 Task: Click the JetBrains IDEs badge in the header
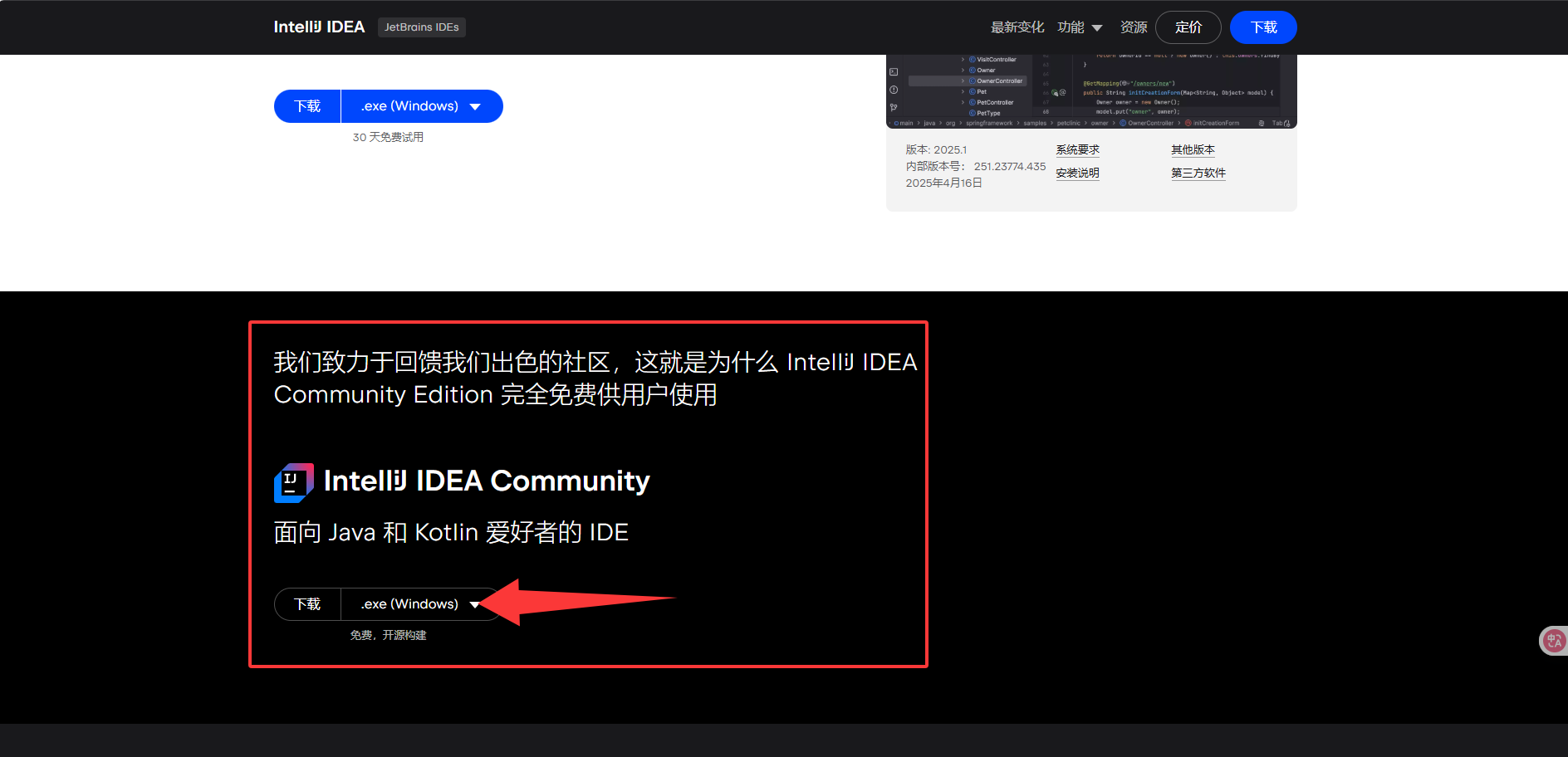421,27
